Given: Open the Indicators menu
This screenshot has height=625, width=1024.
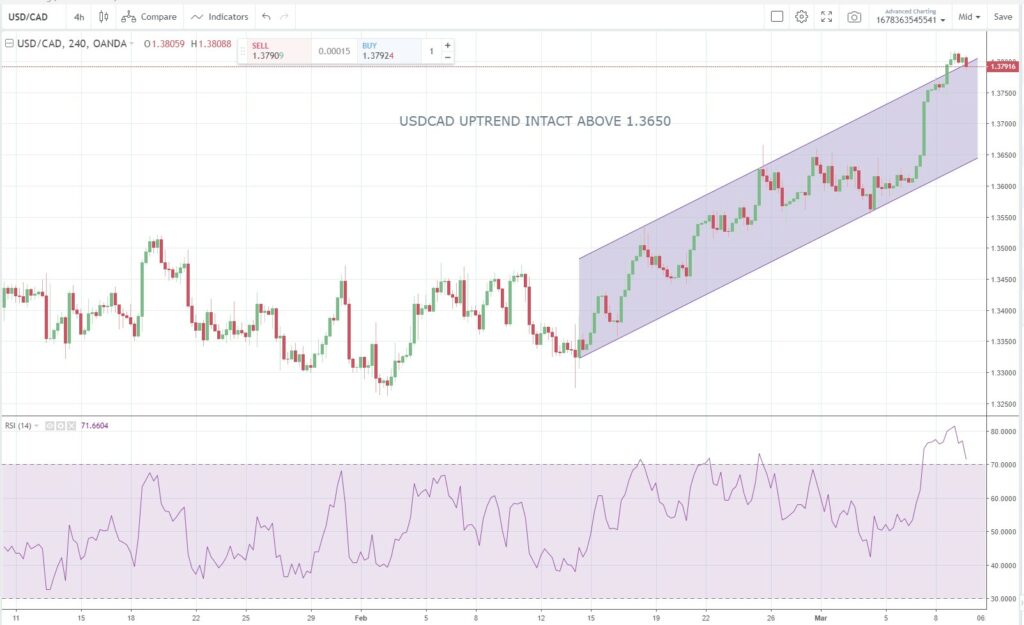Looking at the screenshot, I should 219,17.
